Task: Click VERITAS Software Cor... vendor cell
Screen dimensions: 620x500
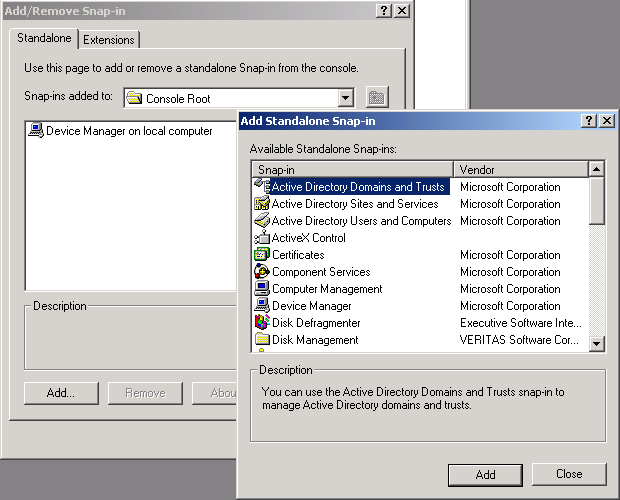Action: pyautogui.click(x=519, y=340)
